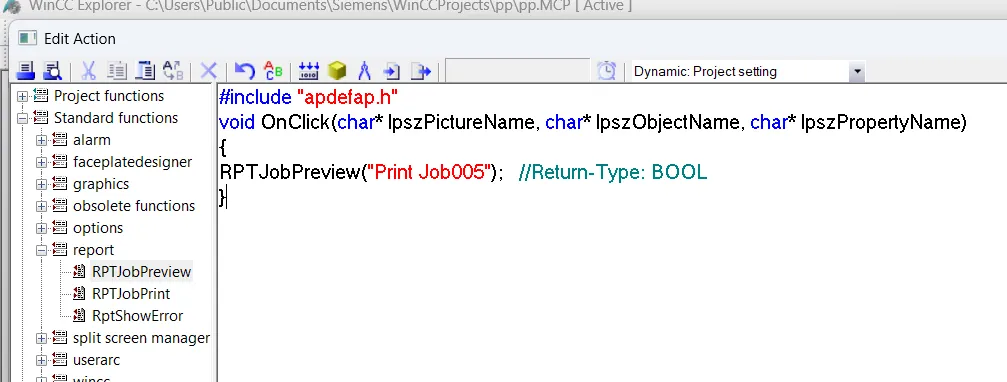Expand the userarc folder
This screenshot has height=382, width=1007.
pos(42,360)
